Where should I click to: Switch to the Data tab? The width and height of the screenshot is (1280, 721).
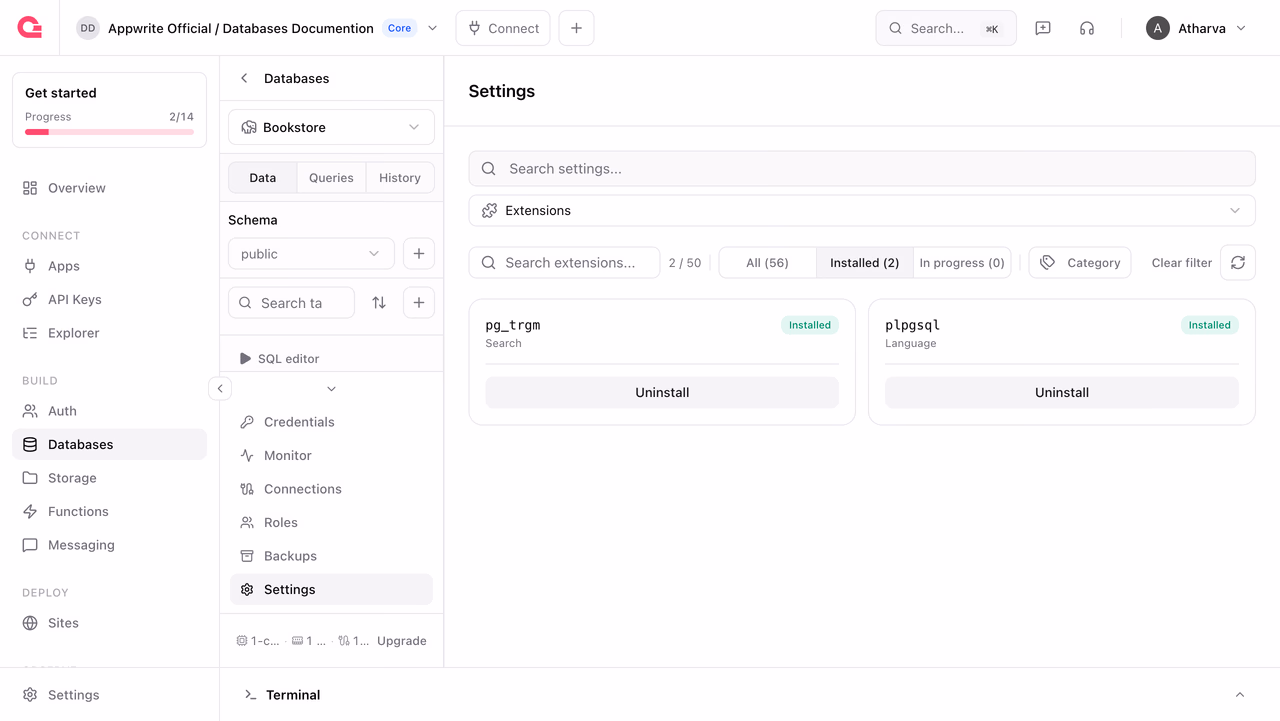263,178
